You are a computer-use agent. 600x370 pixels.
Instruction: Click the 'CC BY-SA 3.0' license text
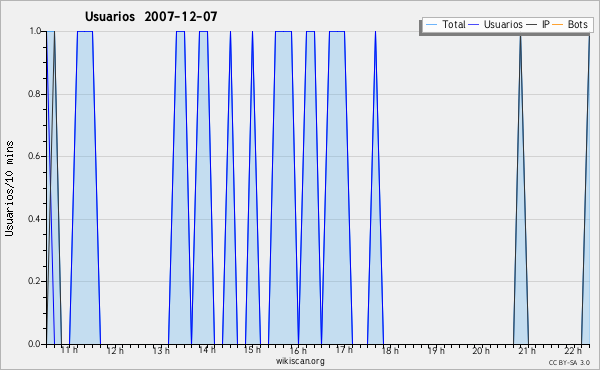(x=569, y=363)
